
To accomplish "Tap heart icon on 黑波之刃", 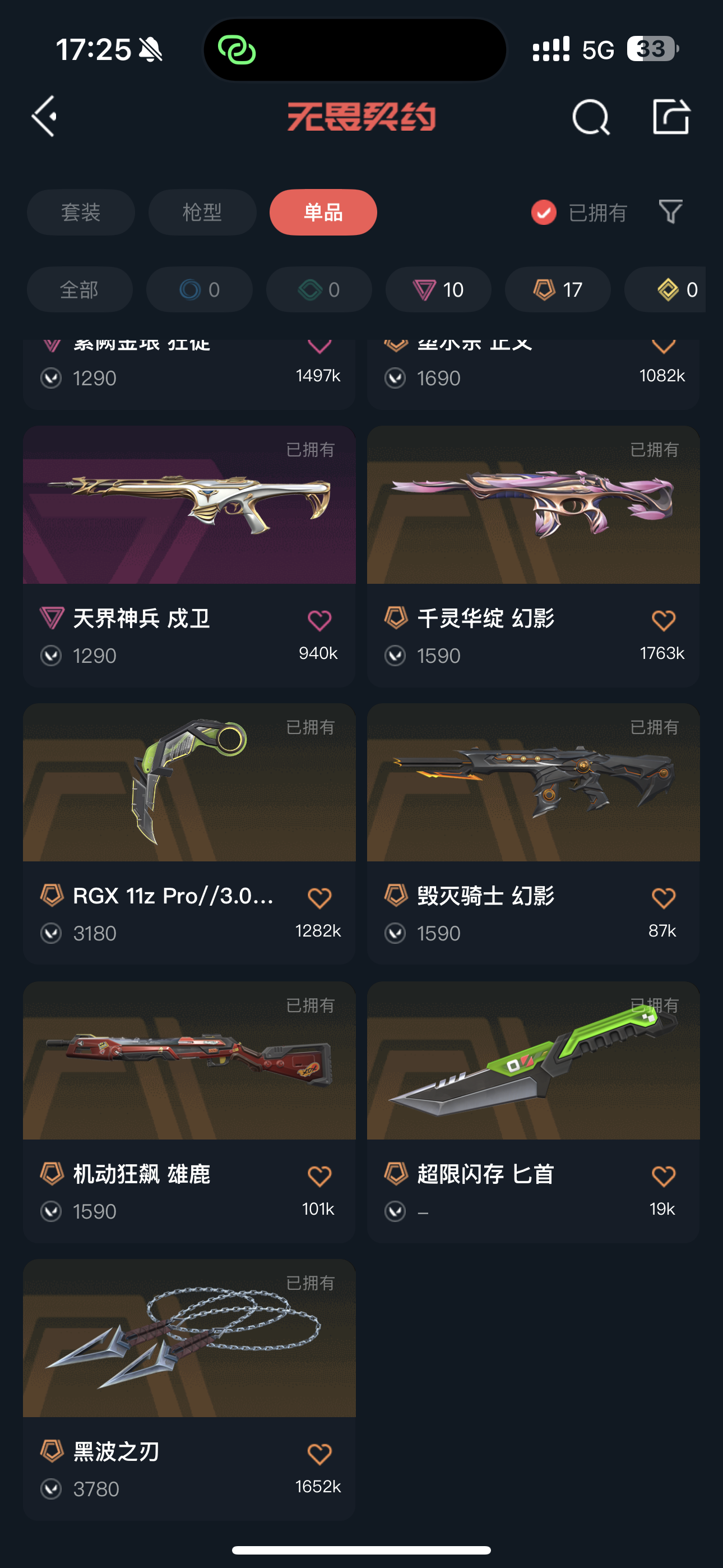I will point(319,1454).
